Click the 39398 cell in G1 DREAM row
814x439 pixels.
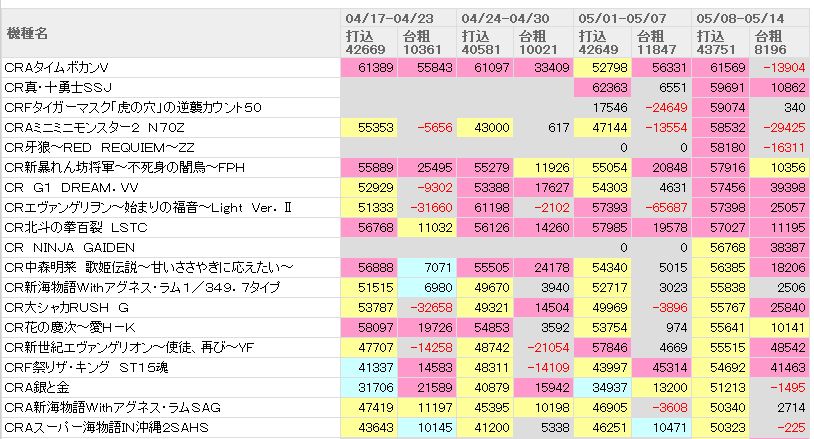tap(780, 187)
